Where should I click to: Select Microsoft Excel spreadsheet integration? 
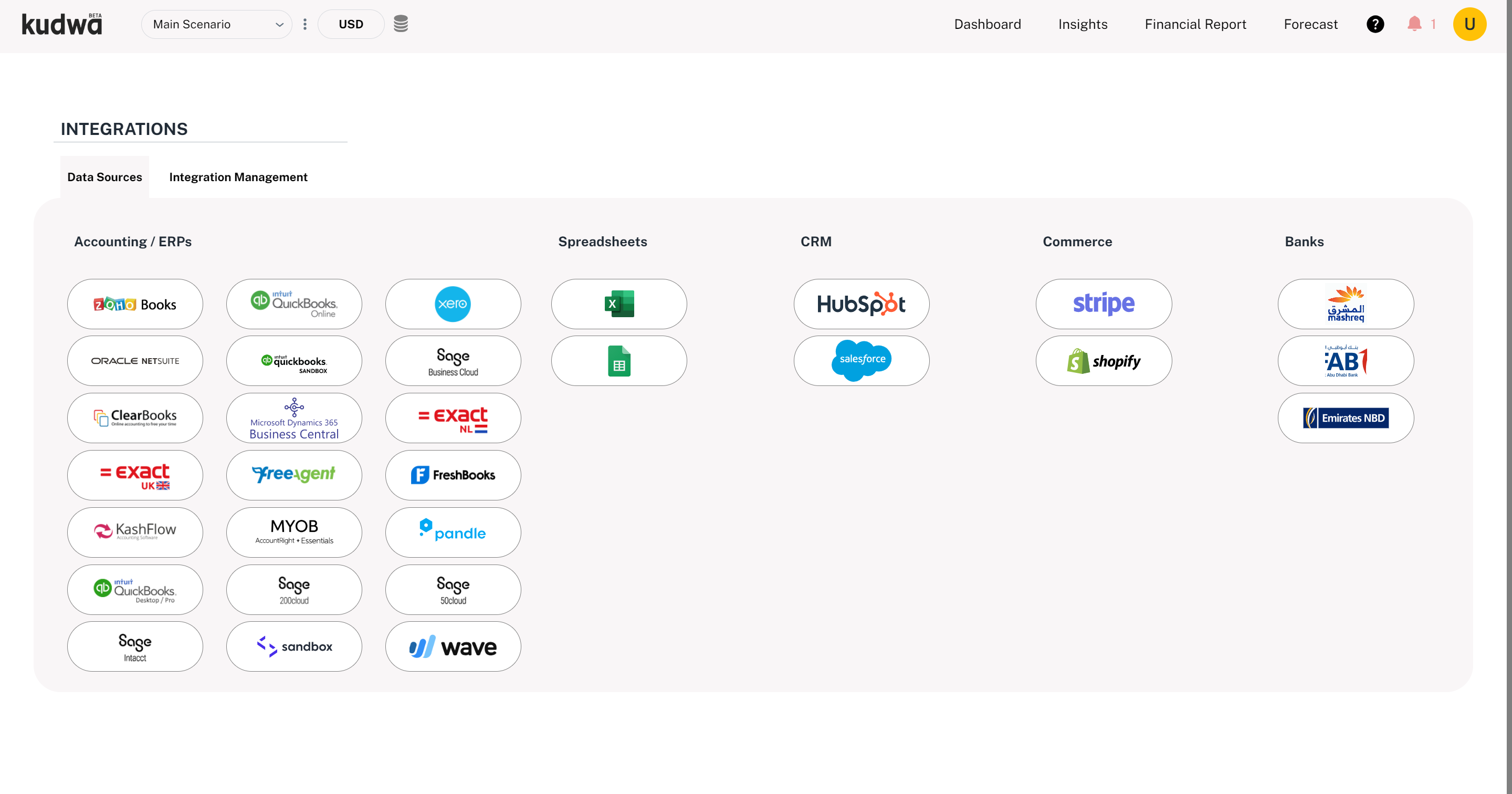(618, 304)
